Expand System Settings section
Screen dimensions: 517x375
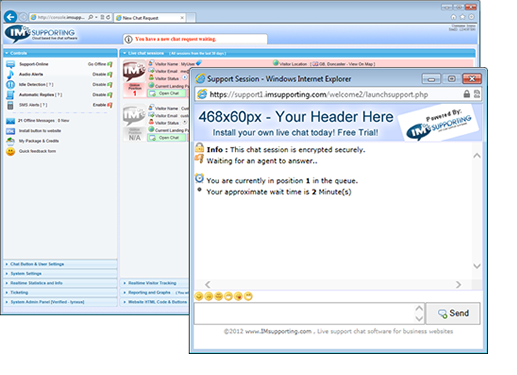[60, 274]
